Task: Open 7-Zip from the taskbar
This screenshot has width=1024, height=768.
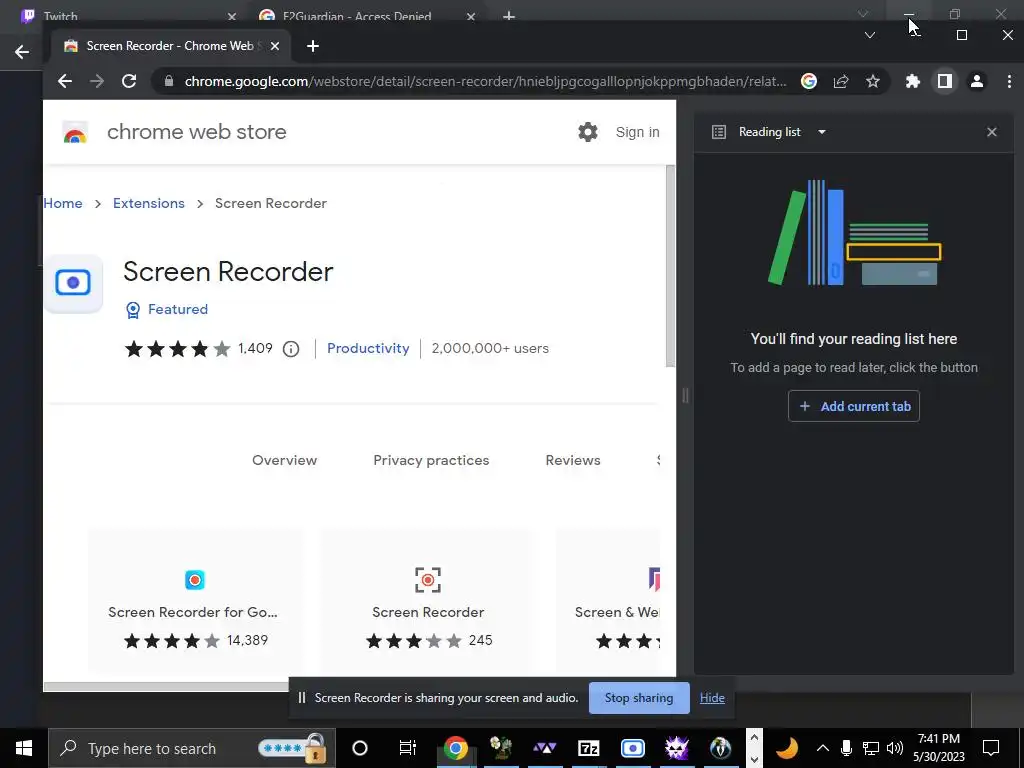Action: [x=588, y=748]
